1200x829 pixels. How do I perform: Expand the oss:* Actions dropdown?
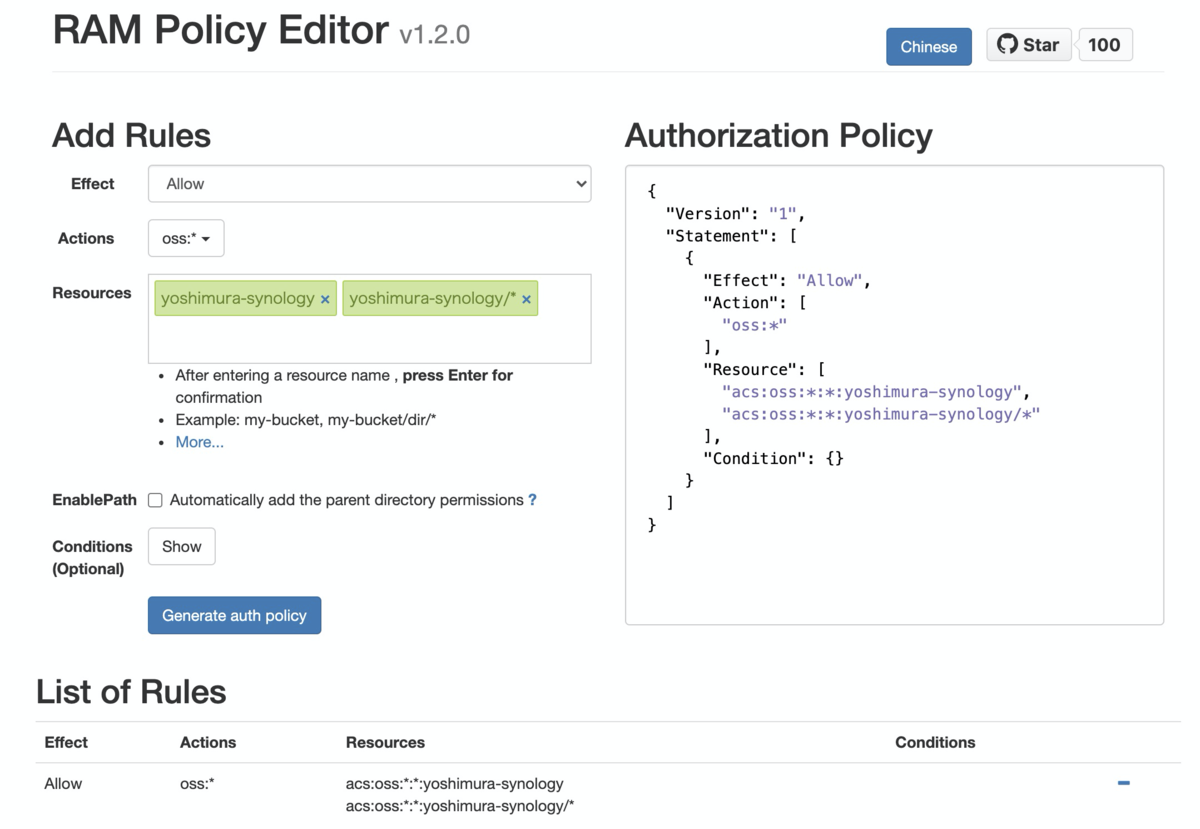coord(186,239)
